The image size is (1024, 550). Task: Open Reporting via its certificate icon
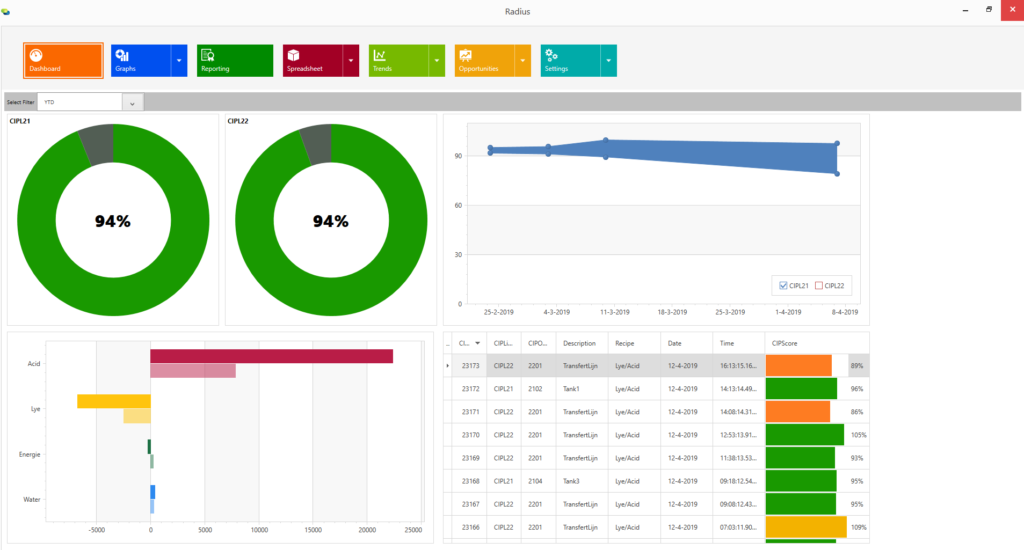208,55
